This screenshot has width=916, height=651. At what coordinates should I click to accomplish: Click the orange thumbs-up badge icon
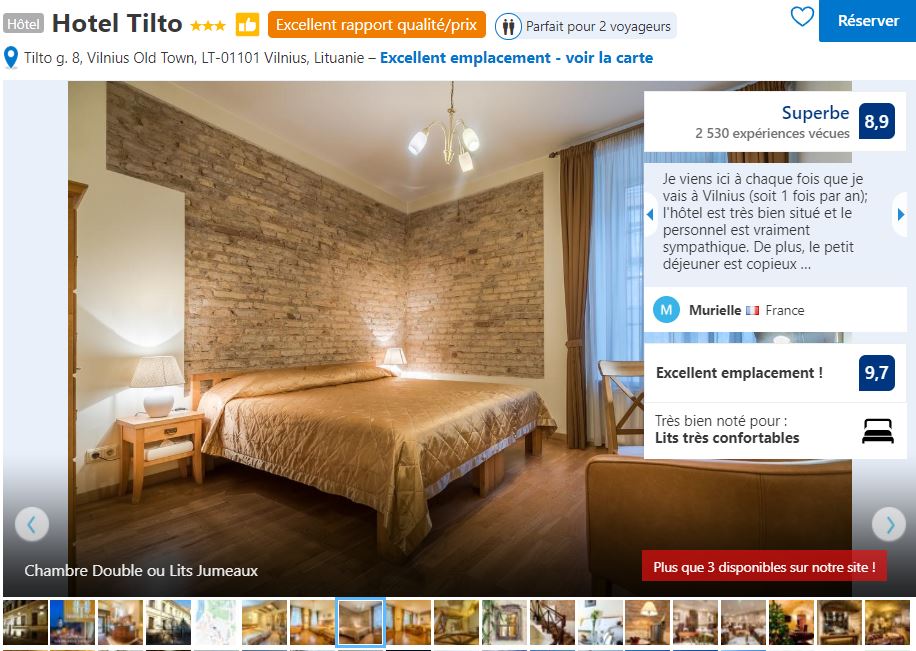click(247, 25)
